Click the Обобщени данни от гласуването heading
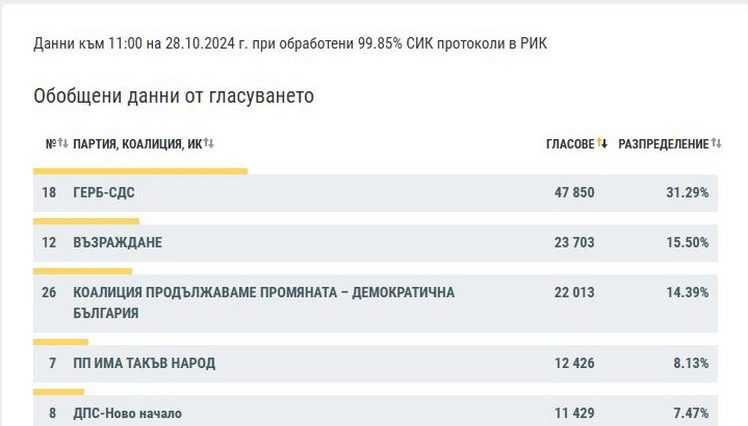Viewport: 748px width, 426px height. 174,96
